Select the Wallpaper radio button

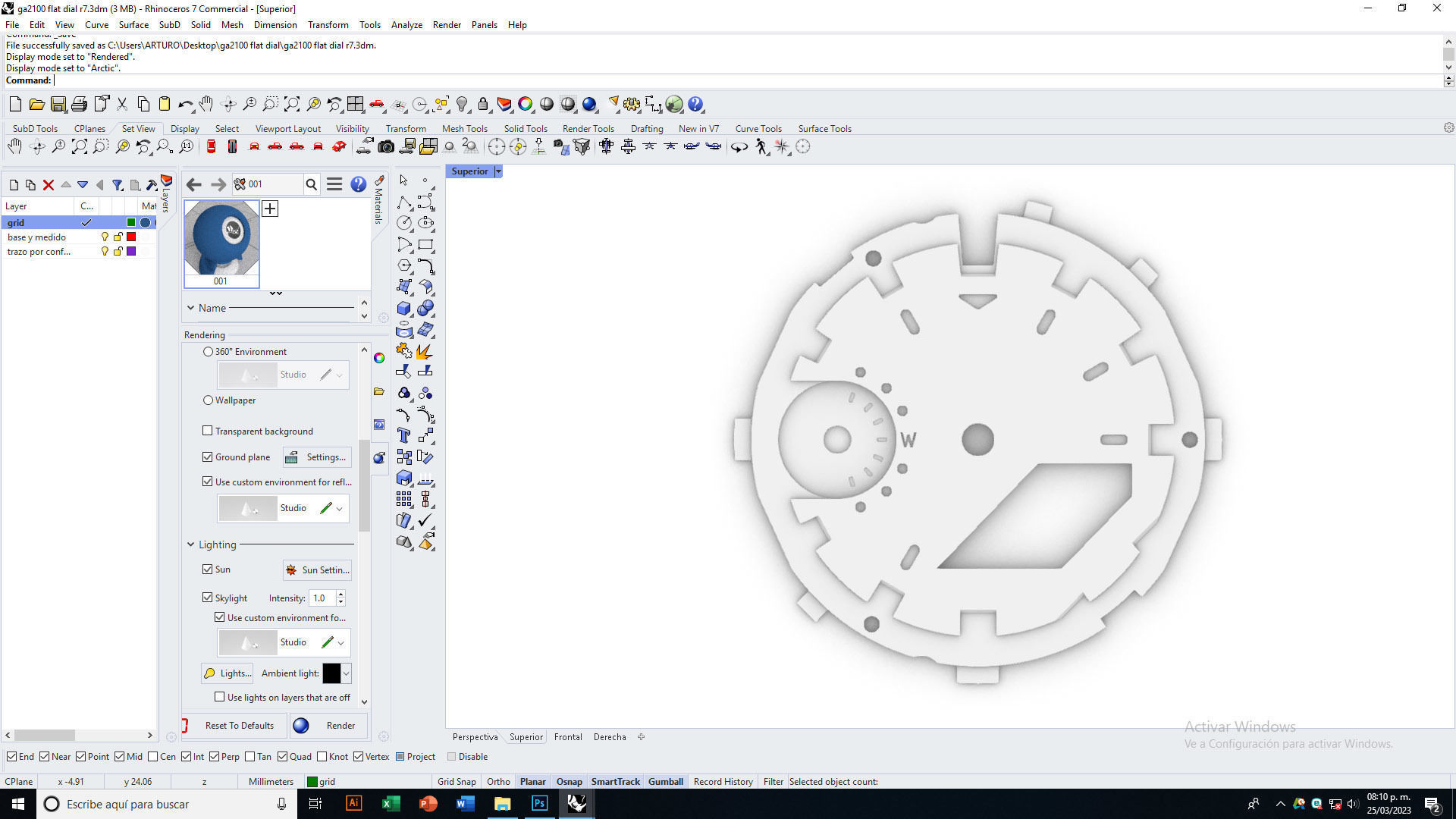[x=208, y=400]
